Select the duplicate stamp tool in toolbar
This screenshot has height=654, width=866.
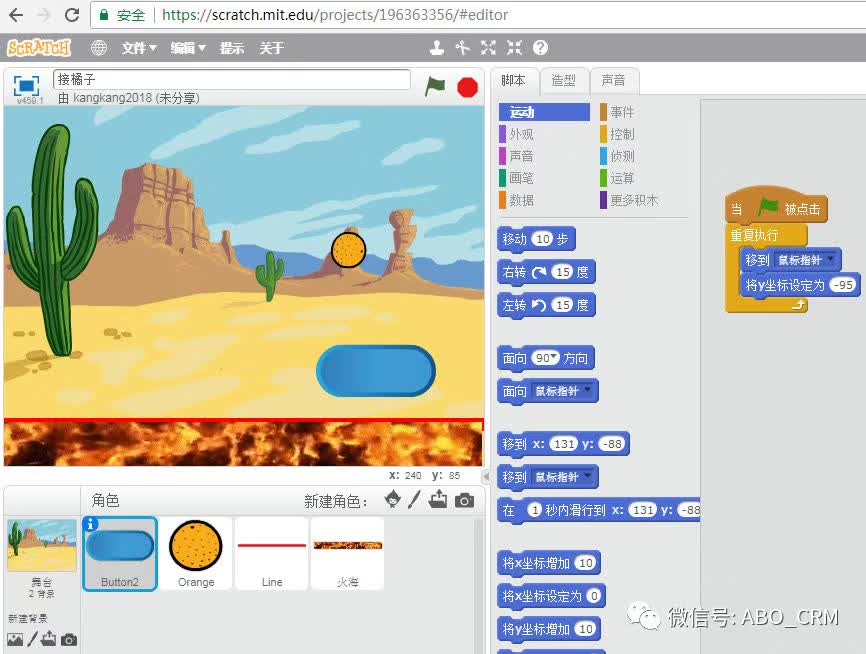click(437, 48)
